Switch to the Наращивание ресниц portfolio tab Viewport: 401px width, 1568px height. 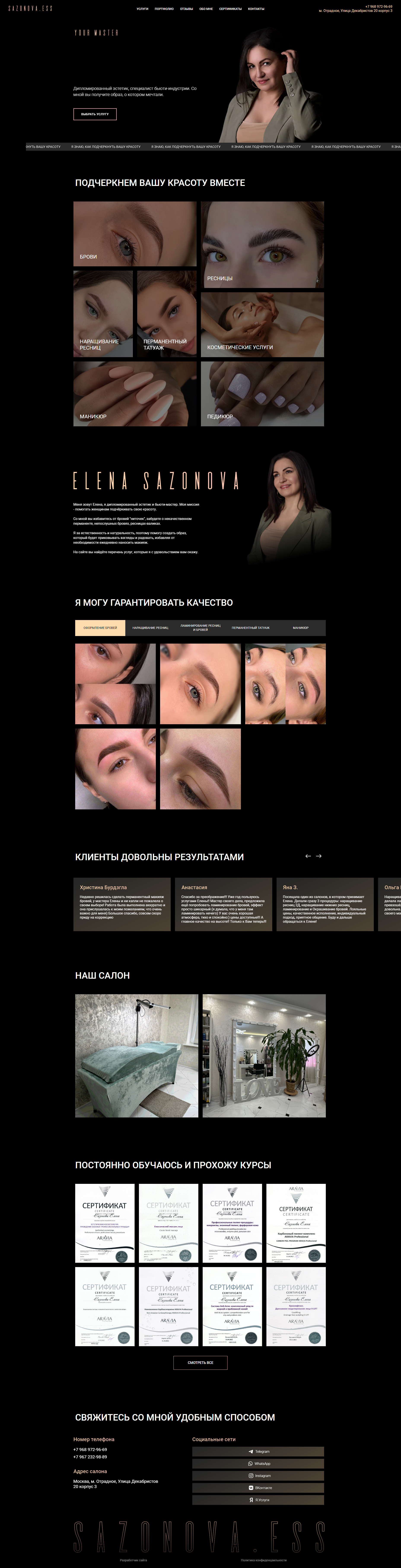150,628
